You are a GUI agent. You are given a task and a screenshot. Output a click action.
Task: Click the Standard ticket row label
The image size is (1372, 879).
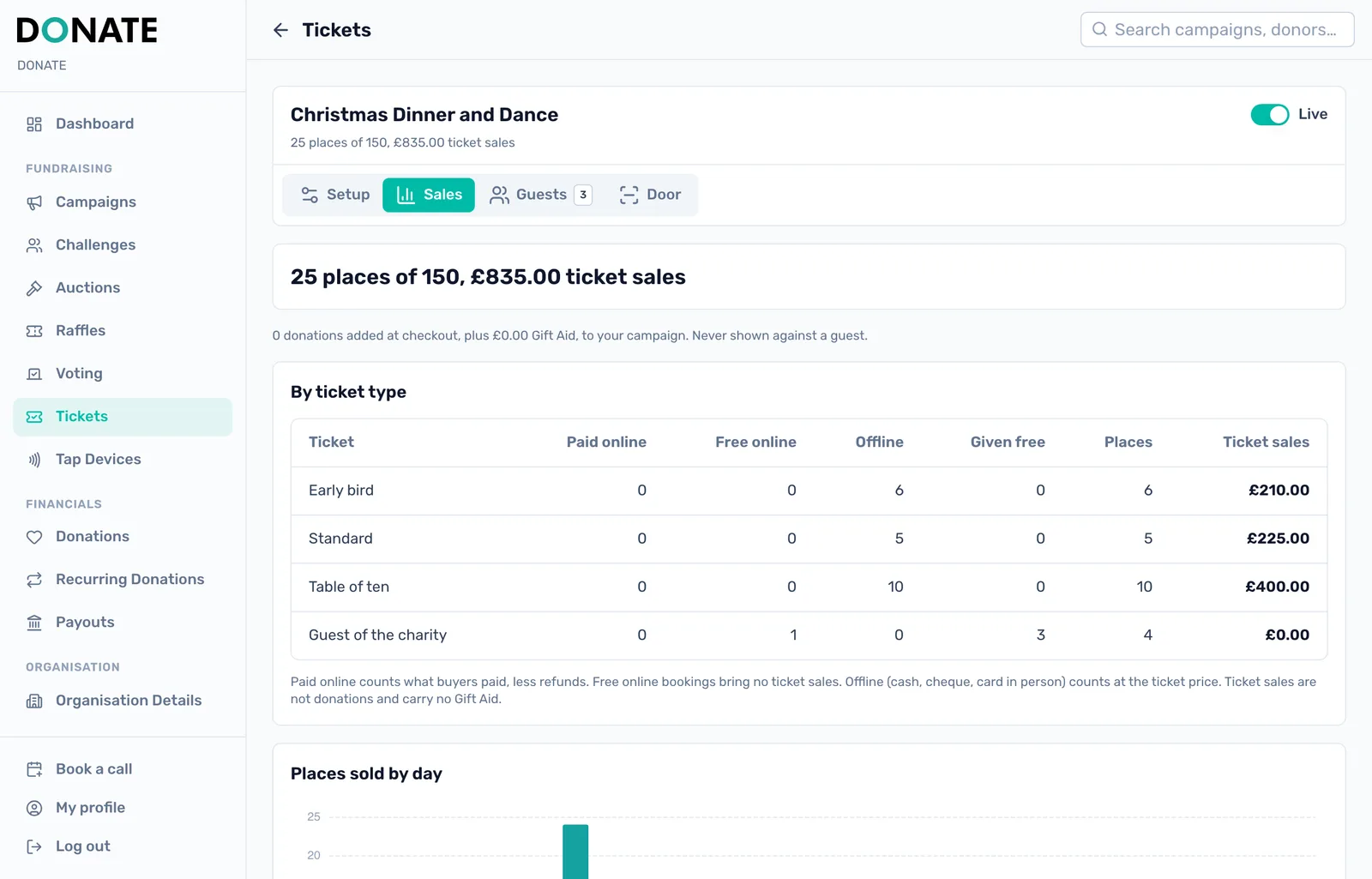(340, 539)
